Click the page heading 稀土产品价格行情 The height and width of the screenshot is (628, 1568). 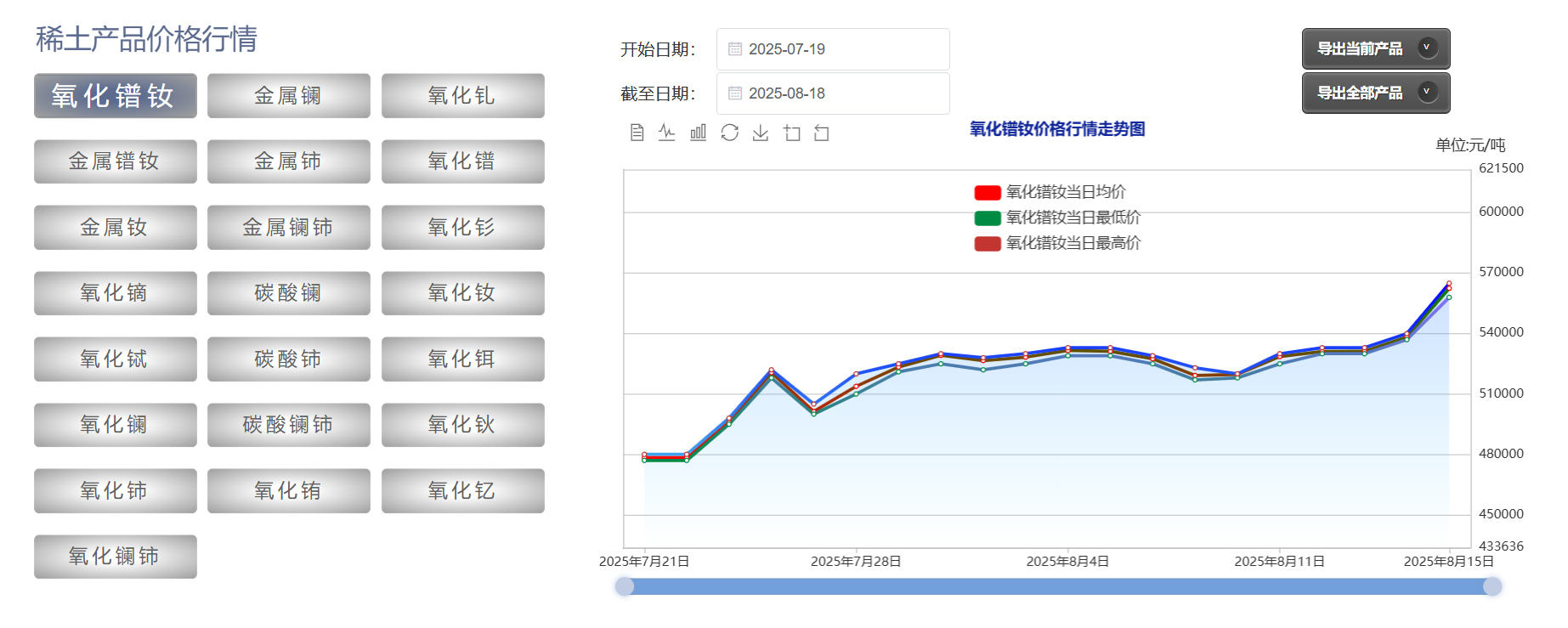coord(146,39)
